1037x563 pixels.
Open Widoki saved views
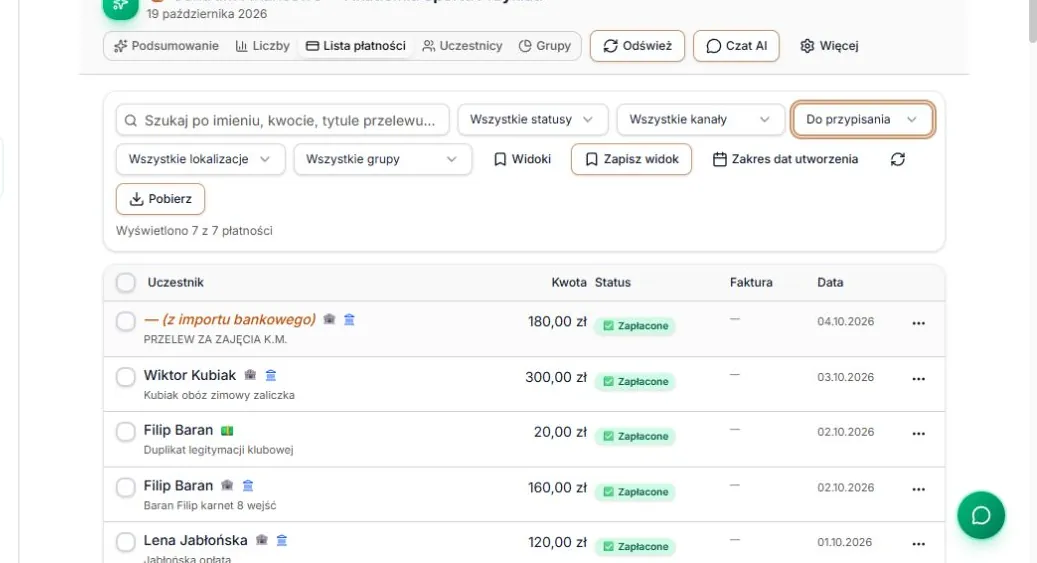coord(522,159)
